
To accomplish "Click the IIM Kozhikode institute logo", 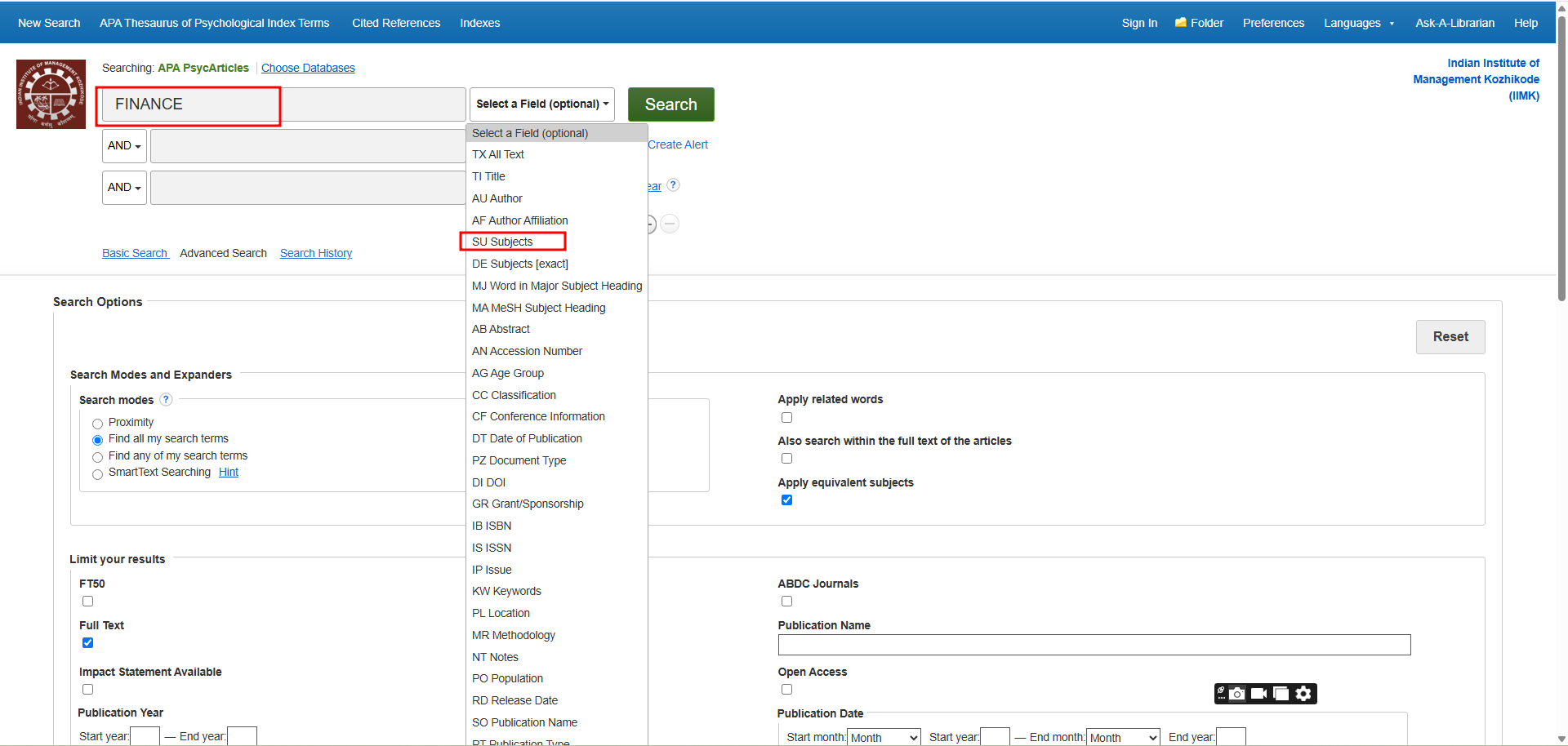I will [x=51, y=94].
